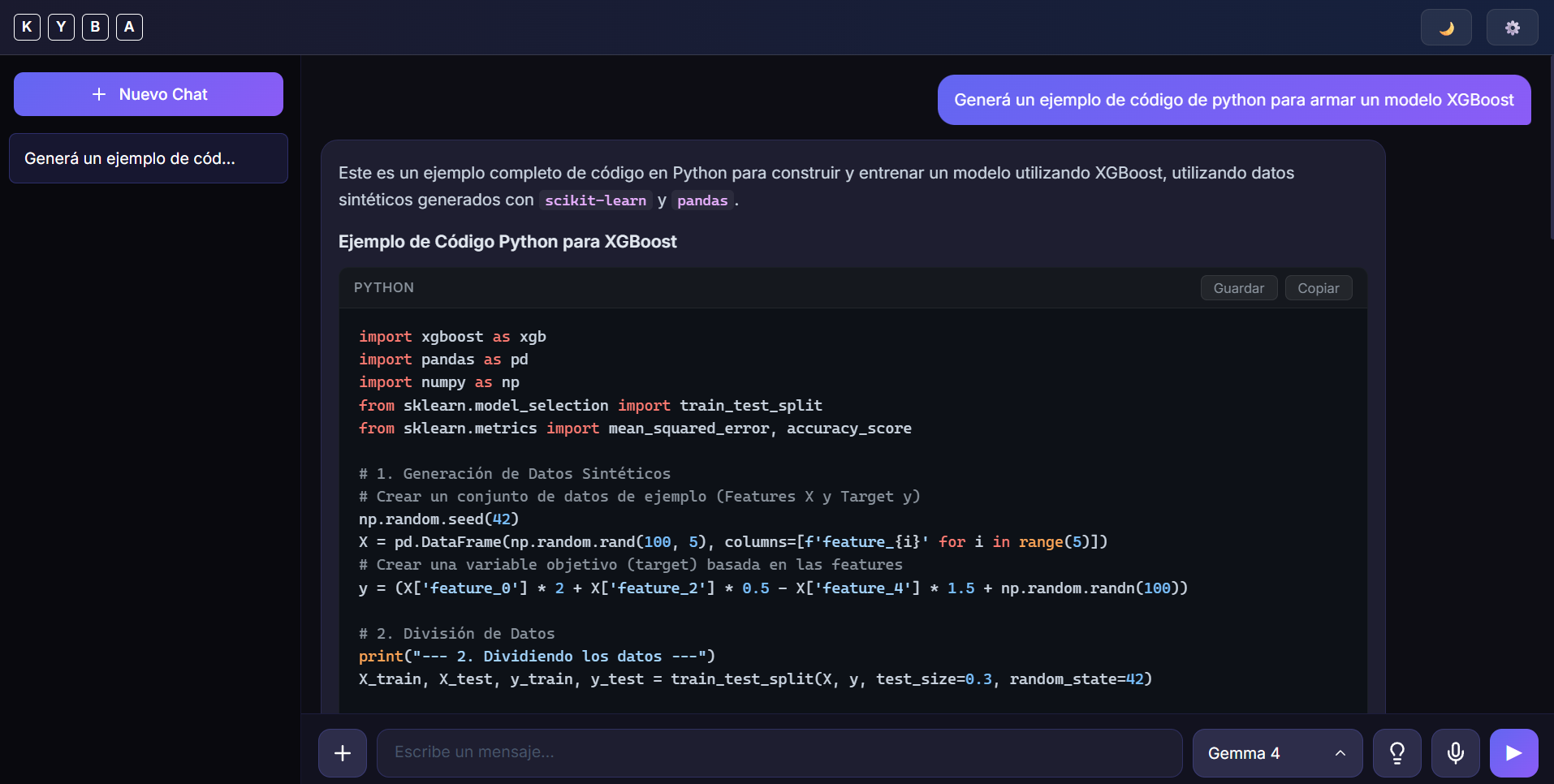Viewport: 1554px width, 784px height.
Task: Click the B logo letter tile
Action: click(x=95, y=27)
